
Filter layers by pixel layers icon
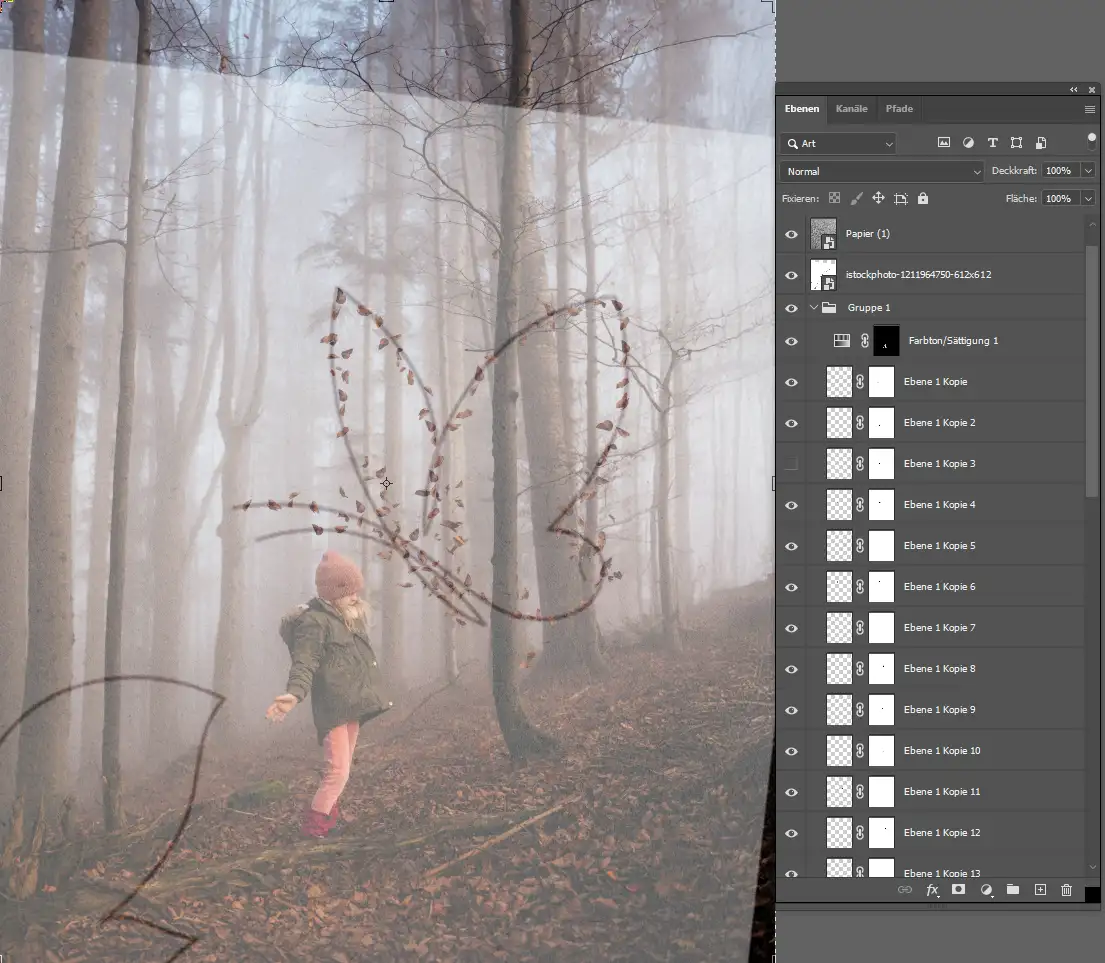944,143
